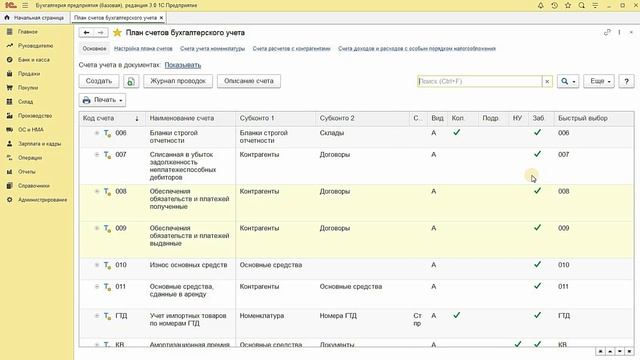Open Покупки section in sidebar

pyautogui.click(x=28, y=88)
